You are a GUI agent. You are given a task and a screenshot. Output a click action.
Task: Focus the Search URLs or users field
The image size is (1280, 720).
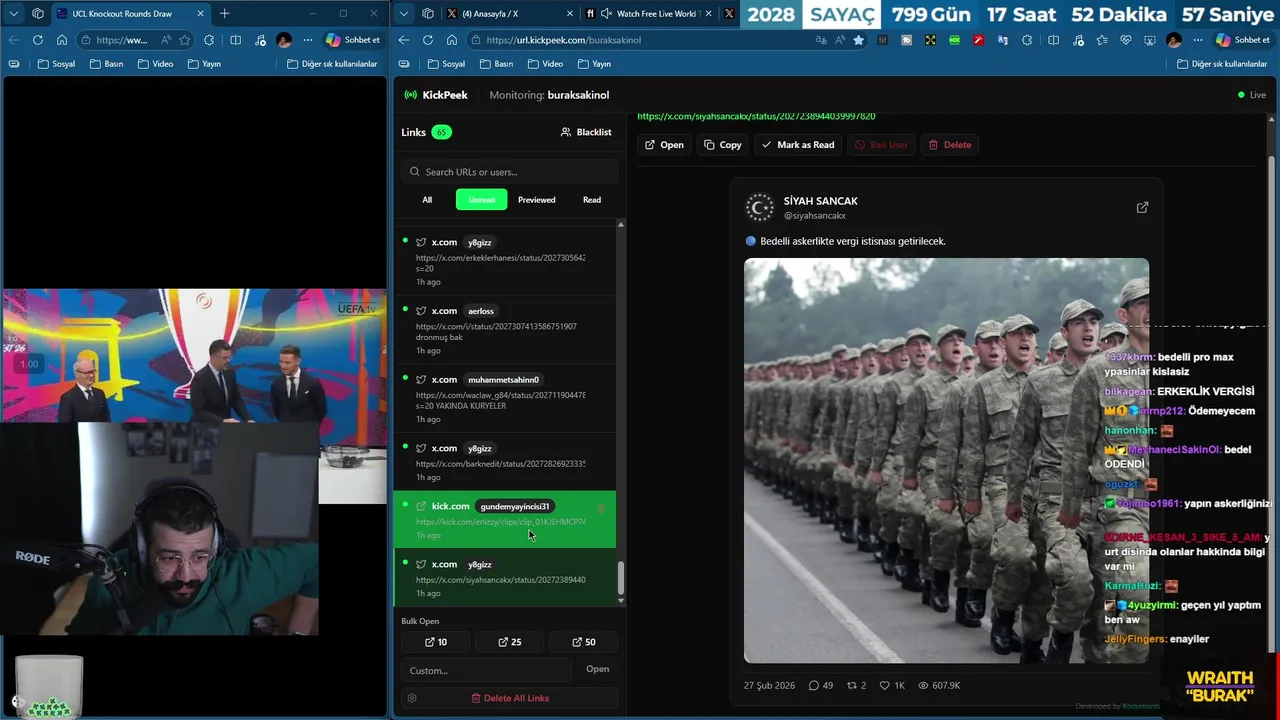pos(509,172)
